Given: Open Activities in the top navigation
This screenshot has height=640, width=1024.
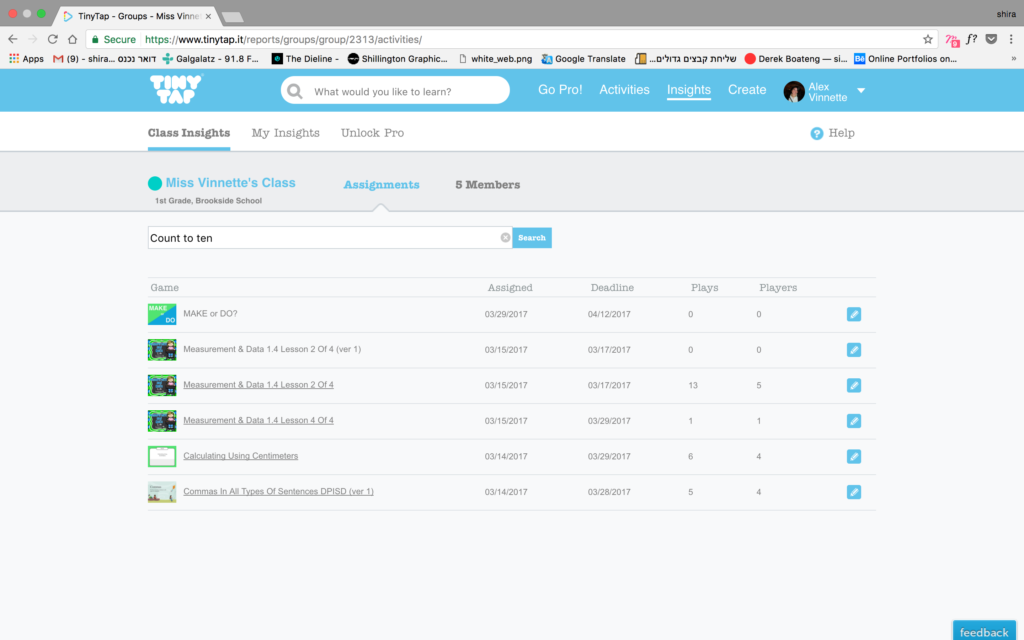Looking at the screenshot, I should (x=624, y=90).
